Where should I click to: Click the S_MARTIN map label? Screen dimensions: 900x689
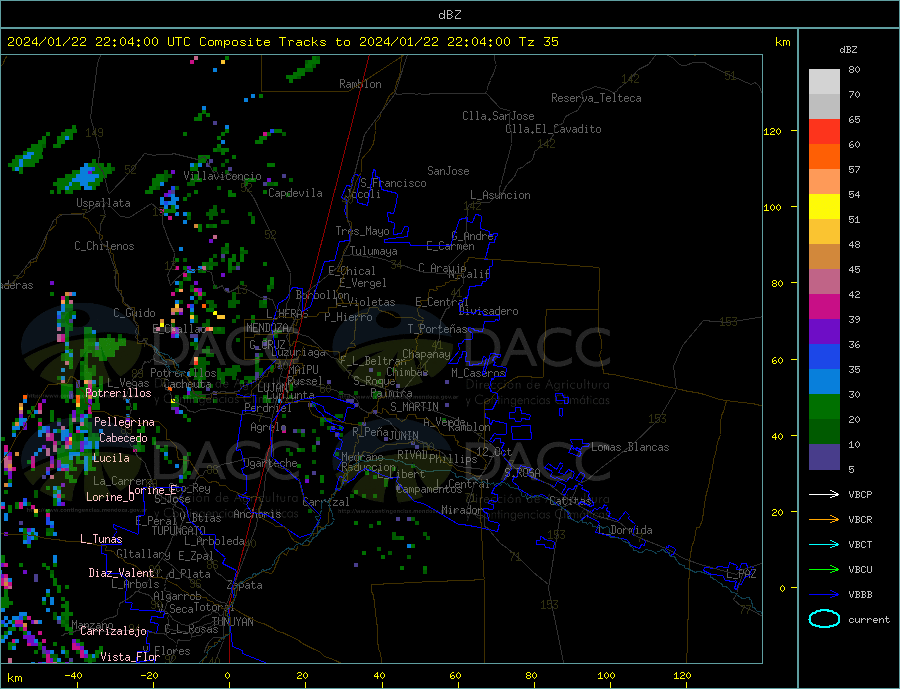(x=414, y=407)
